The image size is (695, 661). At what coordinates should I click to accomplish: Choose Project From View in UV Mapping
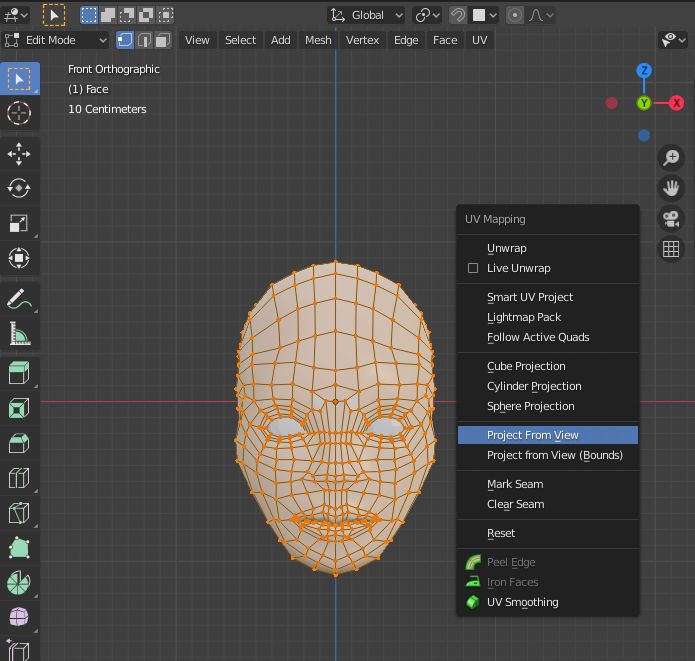tap(533, 435)
